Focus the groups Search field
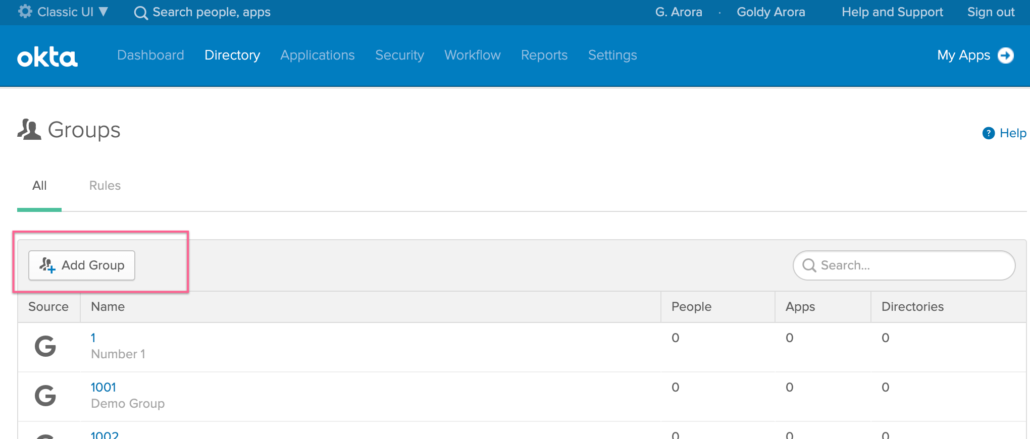 point(904,266)
